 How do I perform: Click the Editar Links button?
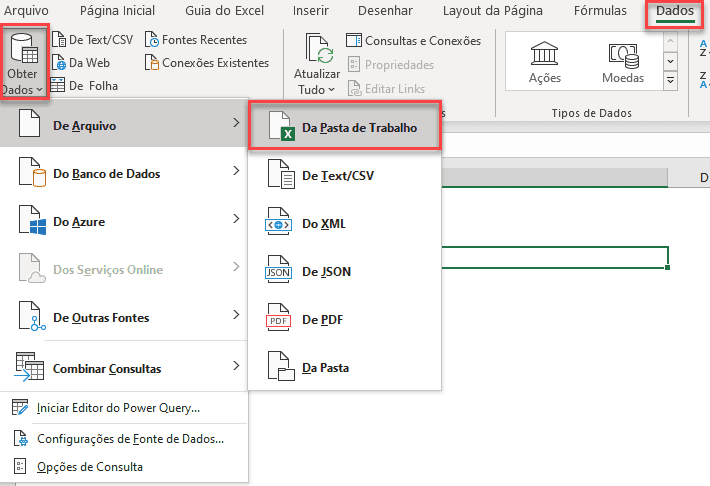(x=386, y=88)
